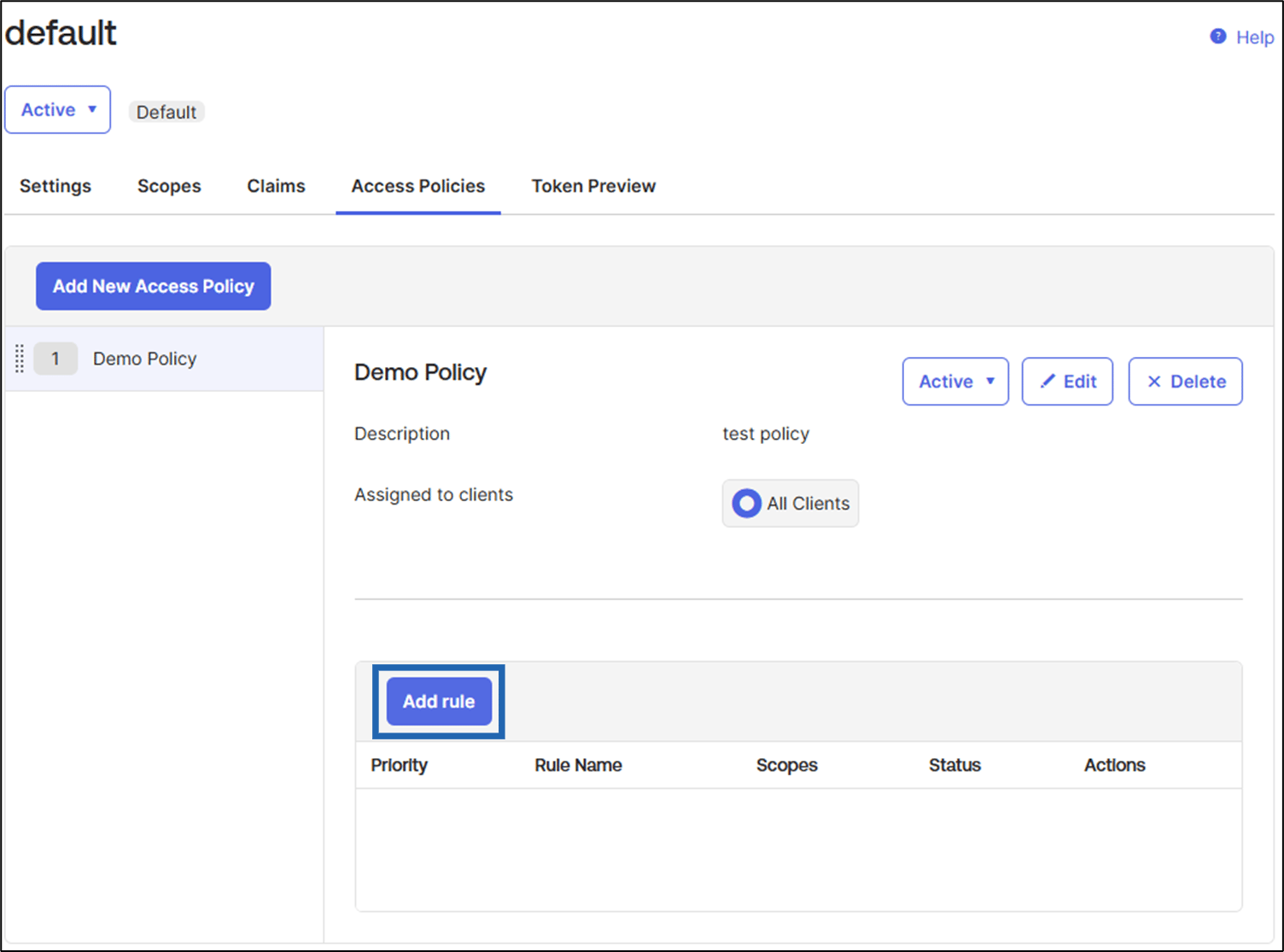Switch to the Scopes tab
The image size is (1284, 952).
click(169, 186)
